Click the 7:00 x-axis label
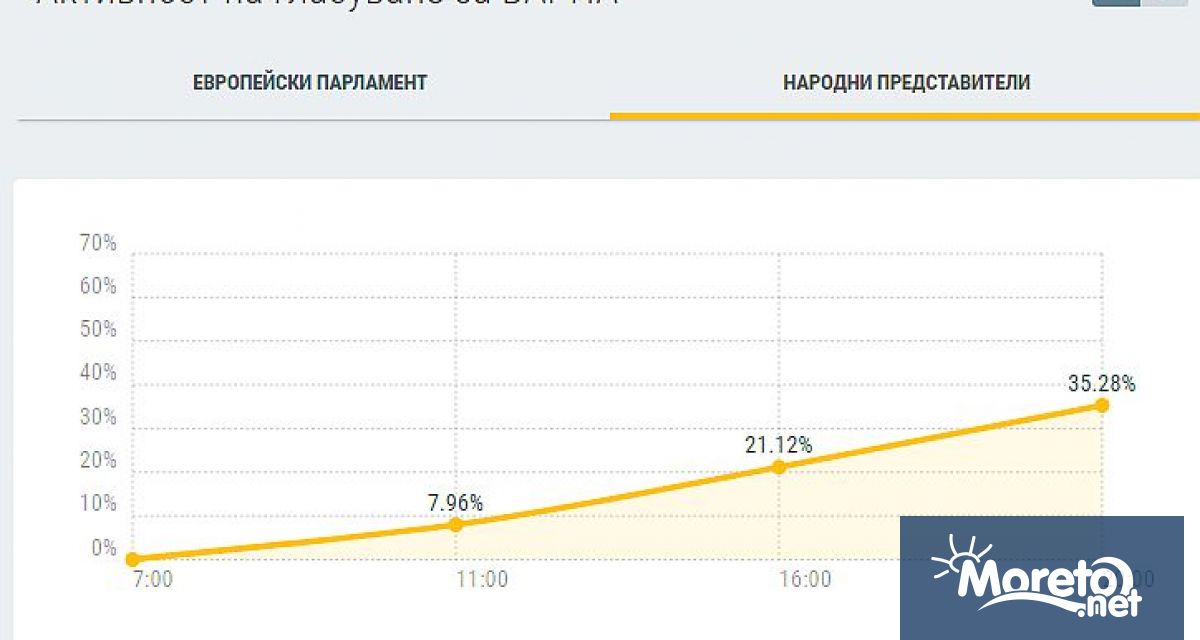The image size is (1200, 640). tap(153, 580)
